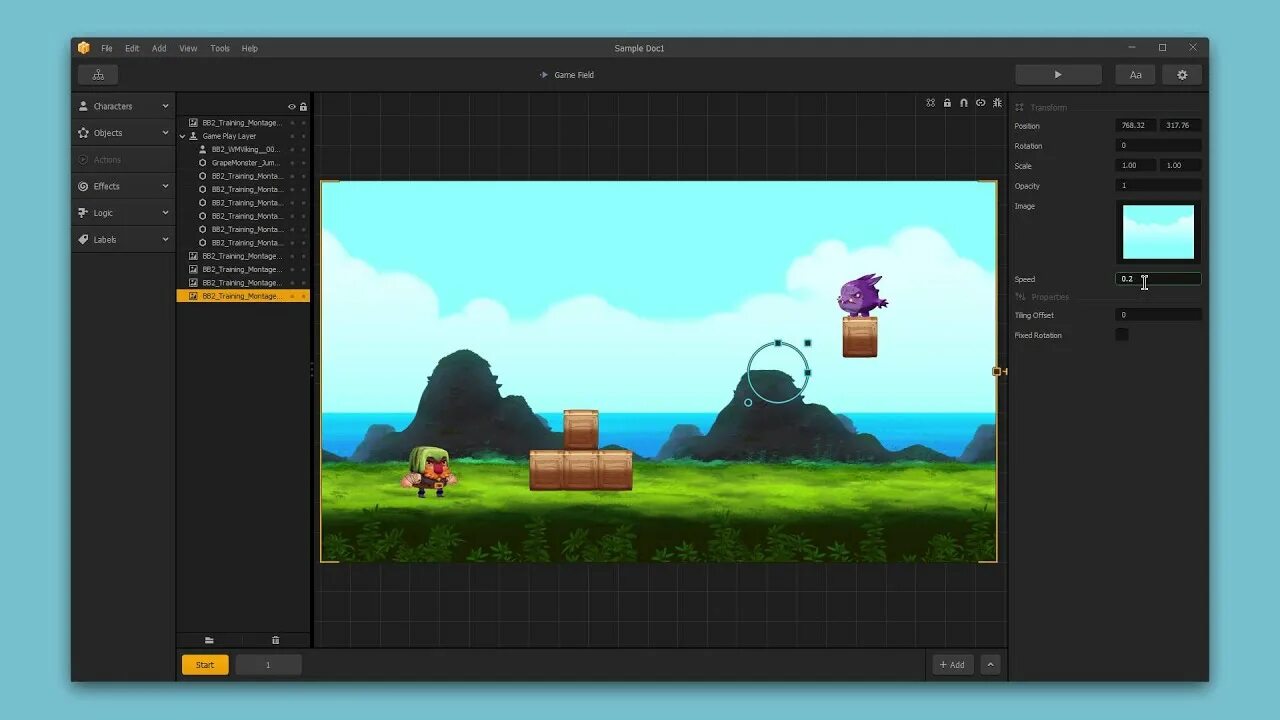Open the File menu
The width and height of the screenshot is (1280, 720).
[106, 48]
